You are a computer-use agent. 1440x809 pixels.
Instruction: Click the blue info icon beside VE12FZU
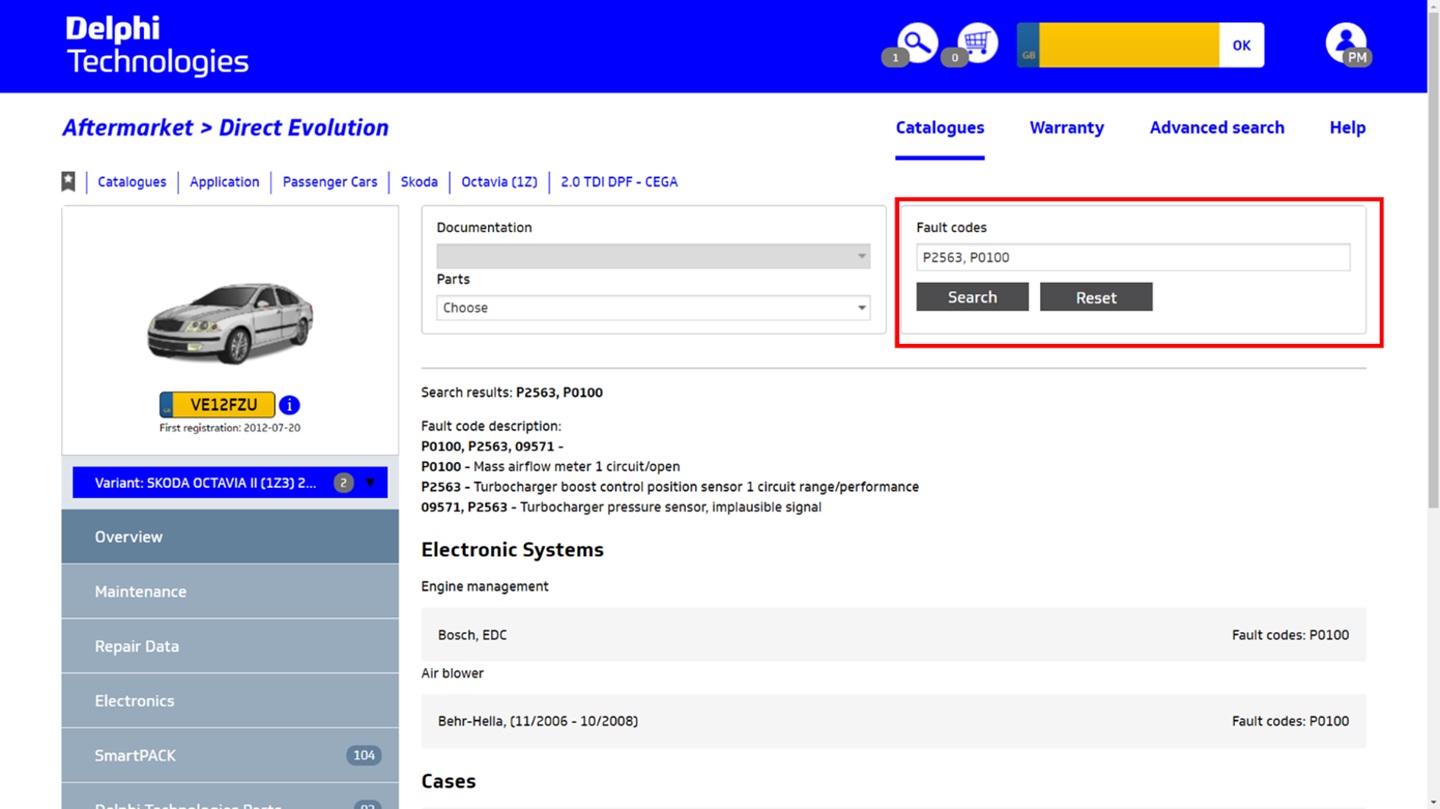tap(289, 405)
